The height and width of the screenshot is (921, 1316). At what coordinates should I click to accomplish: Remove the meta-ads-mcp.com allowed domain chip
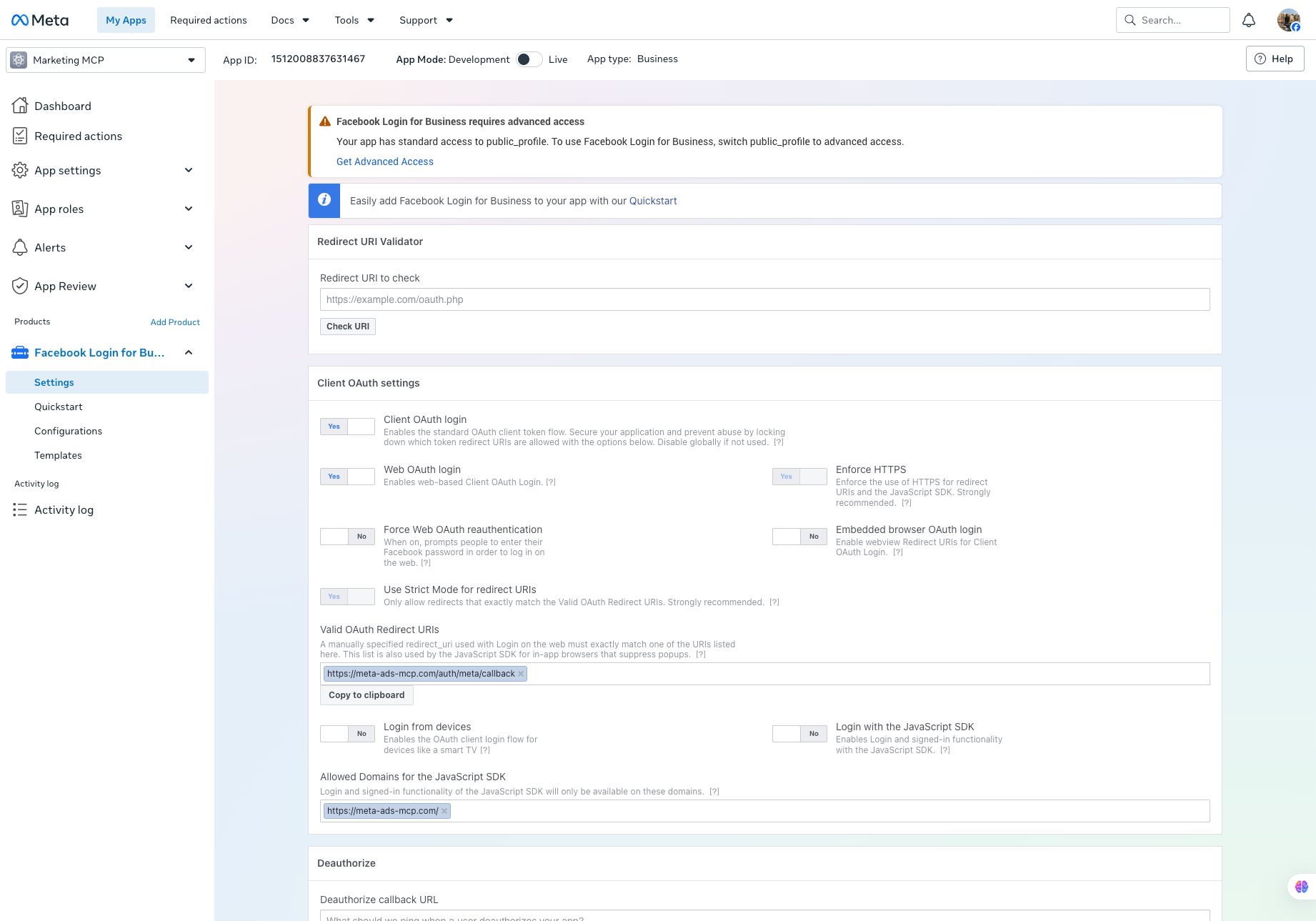tap(444, 811)
